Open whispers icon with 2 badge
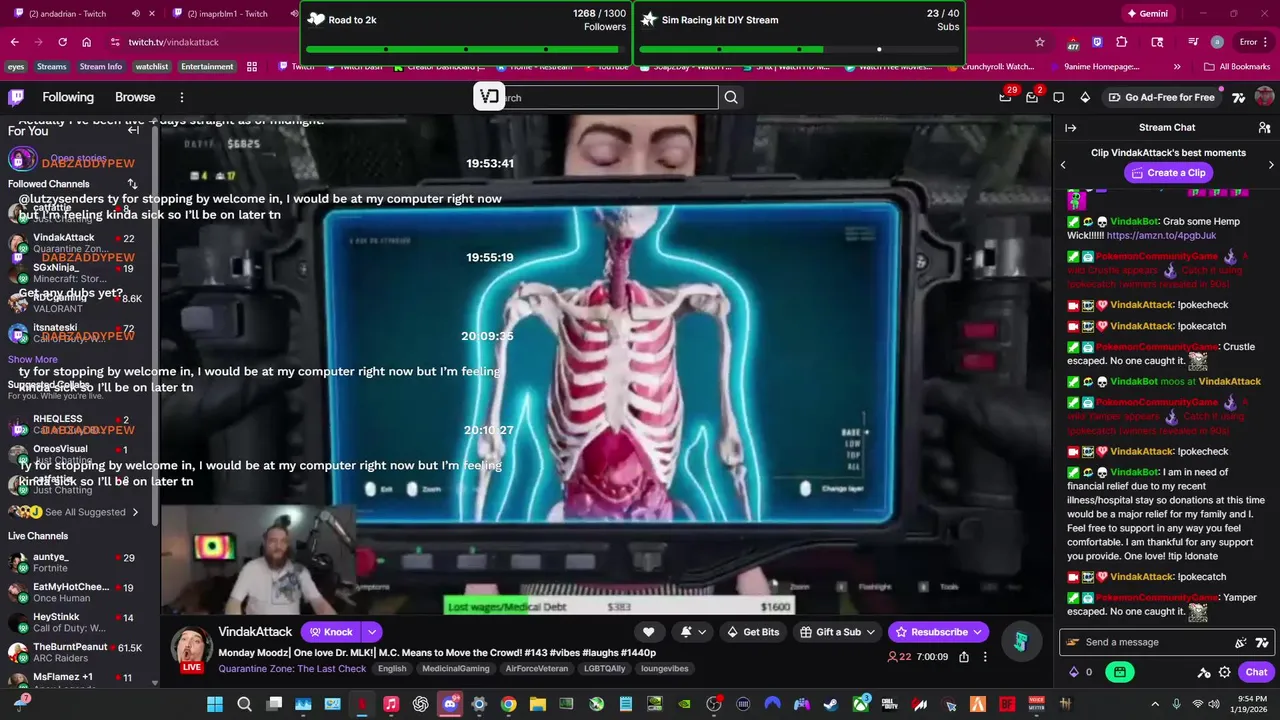Viewport: 1280px width, 720px height. point(1033,97)
